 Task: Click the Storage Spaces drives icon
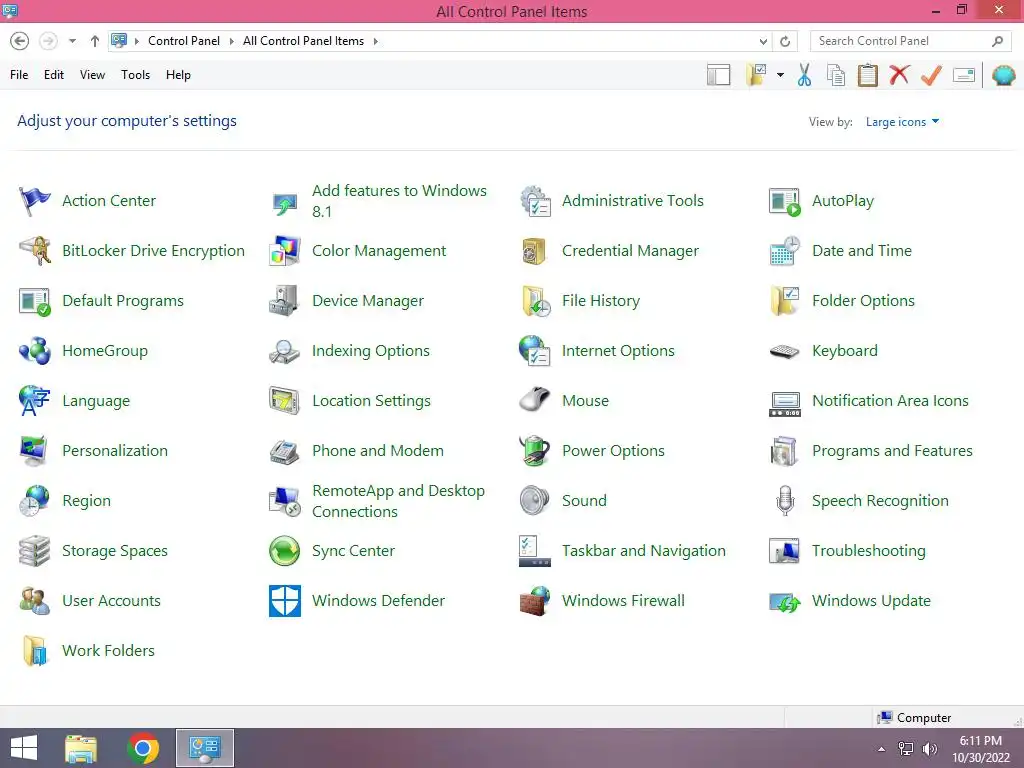35,551
